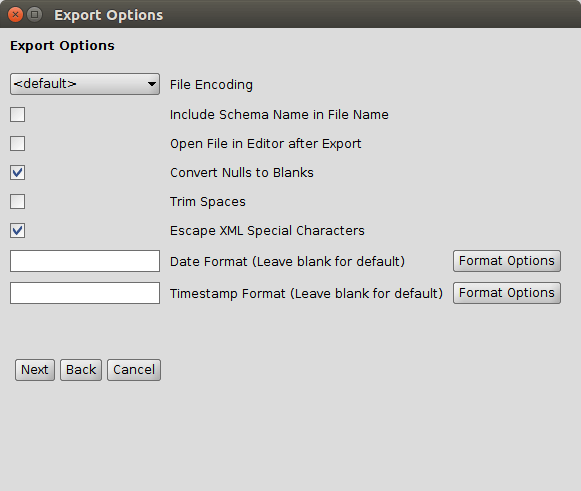Proceed with the Next button
The image size is (581, 491).
click(x=35, y=370)
